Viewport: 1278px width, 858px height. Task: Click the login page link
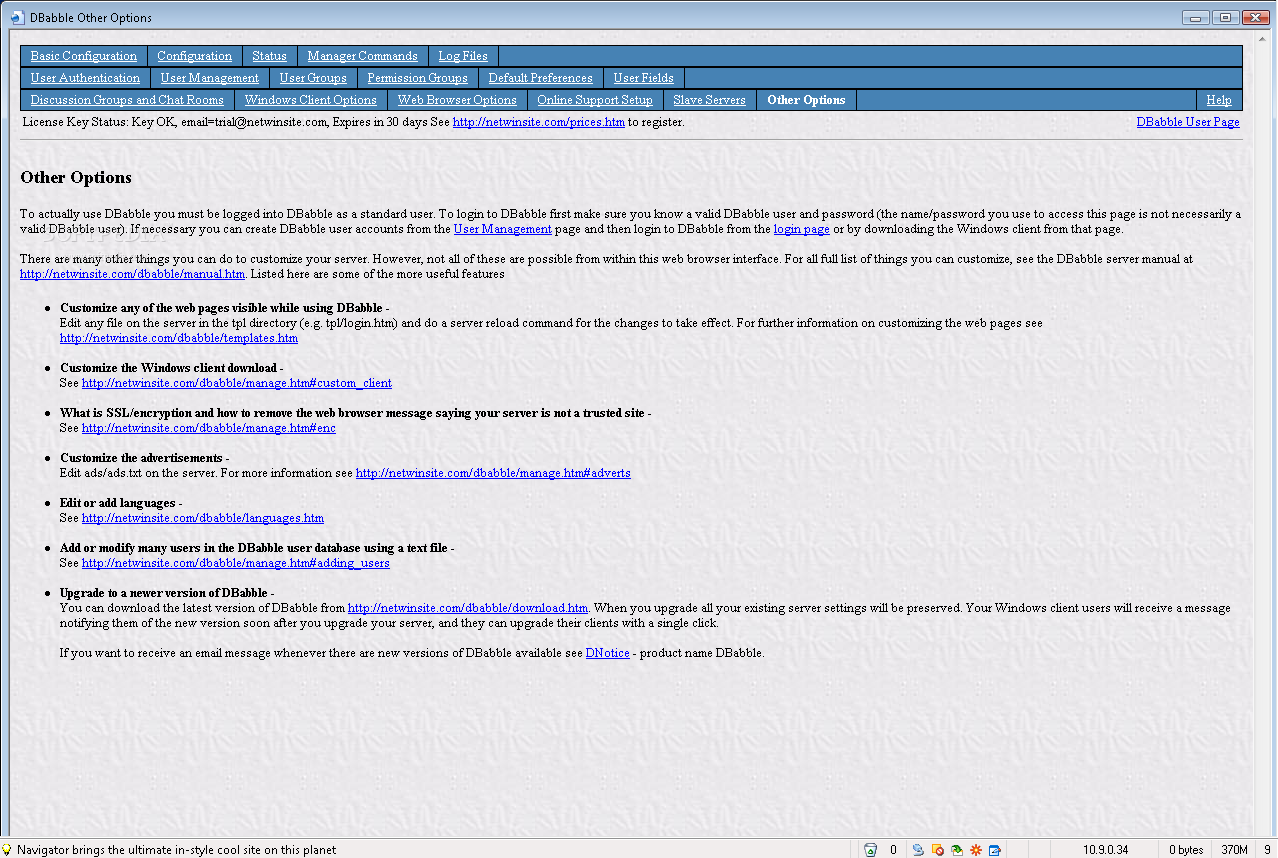coord(801,229)
